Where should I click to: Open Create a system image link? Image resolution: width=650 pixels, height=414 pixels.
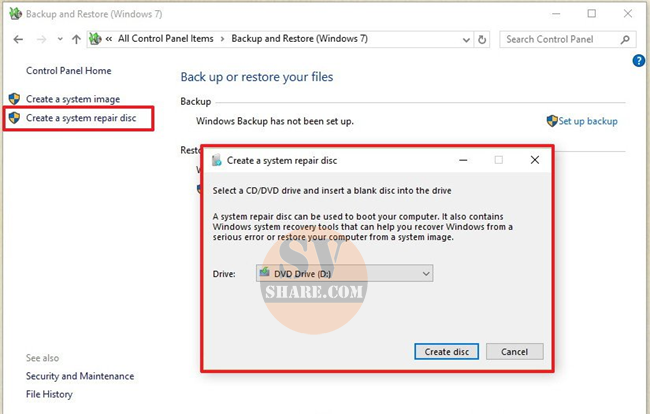pyautogui.click(x=73, y=99)
